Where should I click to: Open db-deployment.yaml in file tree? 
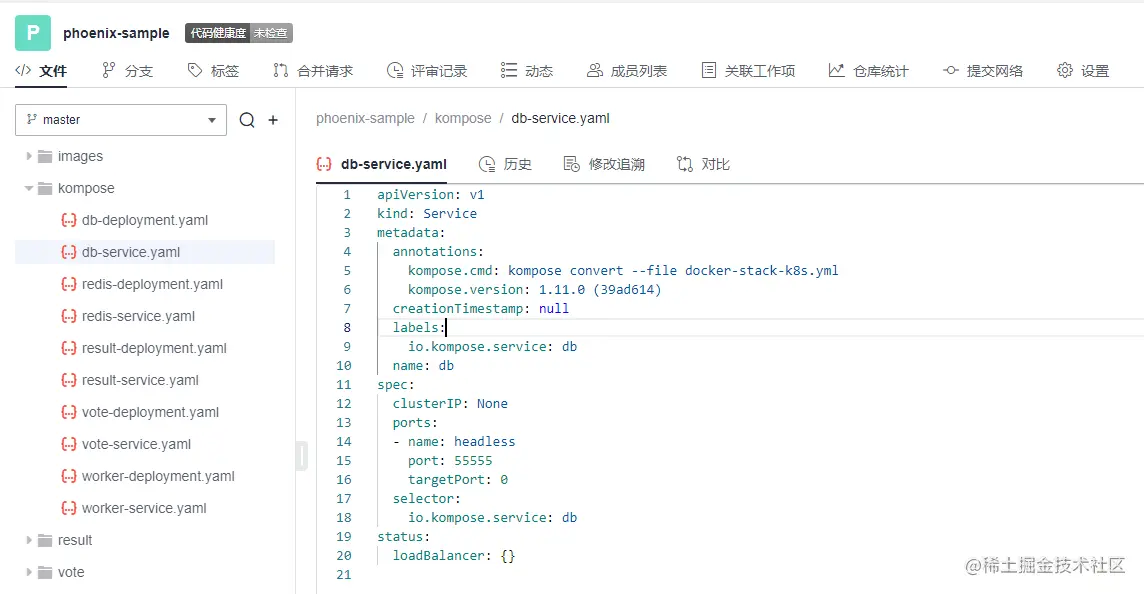[145, 220]
